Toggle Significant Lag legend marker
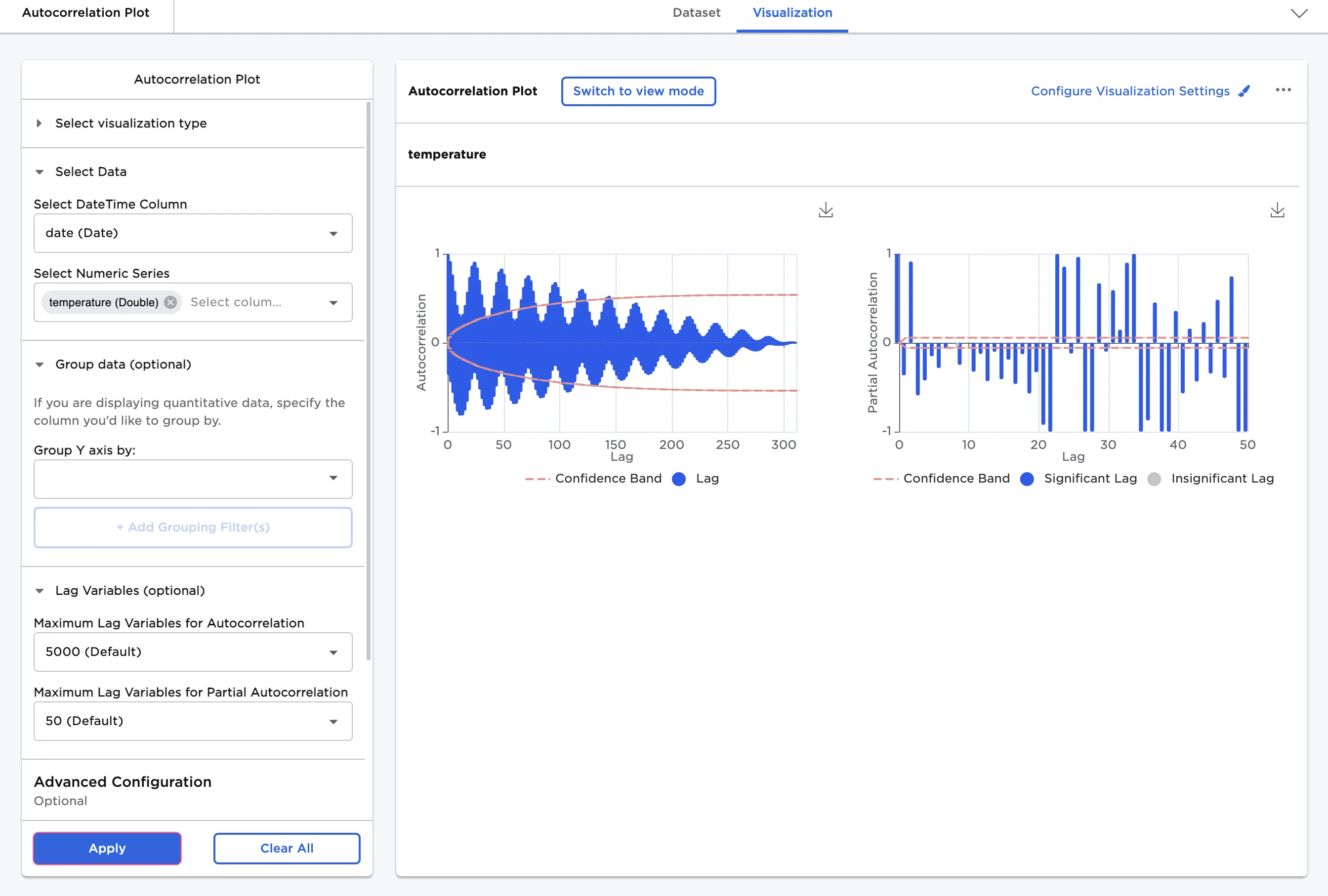This screenshot has height=896, width=1328. (x=1027, y=479)
